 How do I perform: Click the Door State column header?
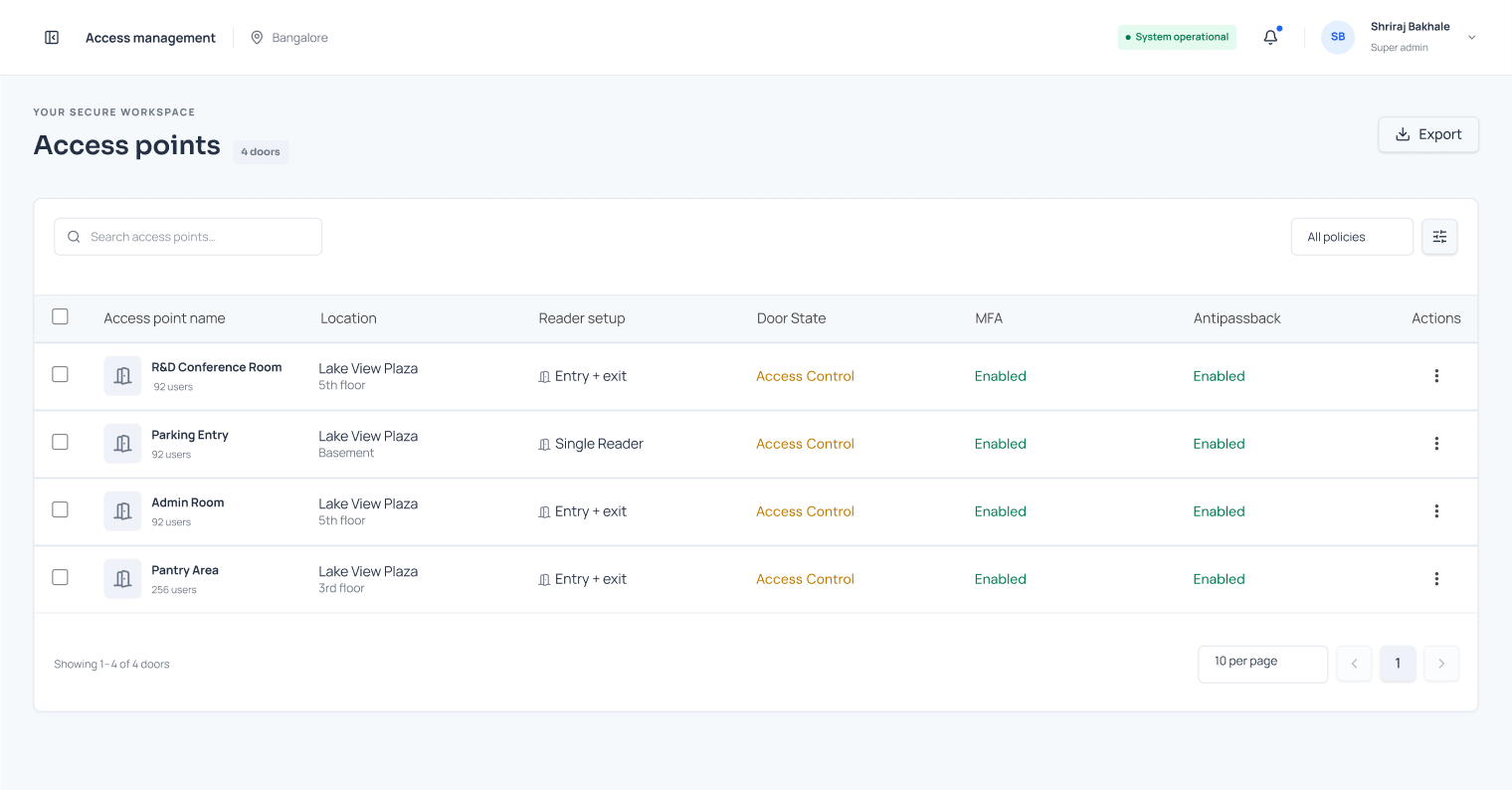click(x=792, y=318)
